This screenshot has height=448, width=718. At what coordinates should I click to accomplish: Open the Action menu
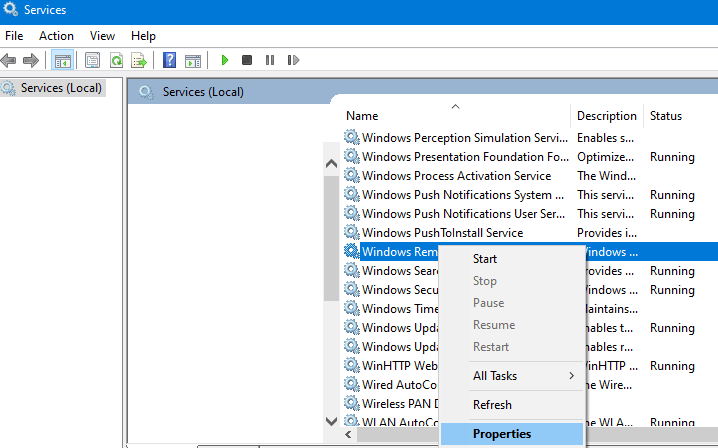pyautogui.click(x=56, y=36)
